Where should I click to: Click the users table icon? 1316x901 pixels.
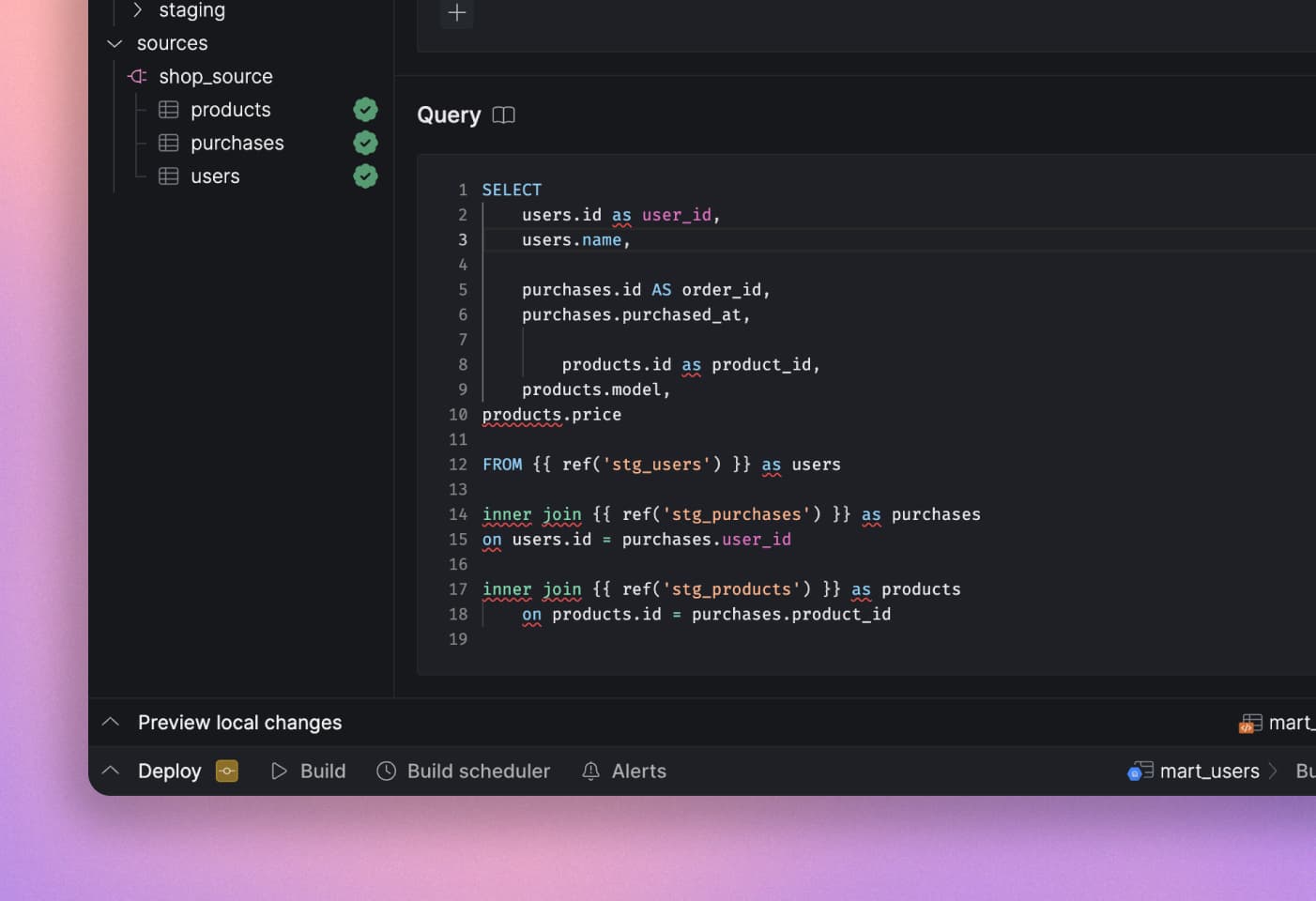[169, 176]
